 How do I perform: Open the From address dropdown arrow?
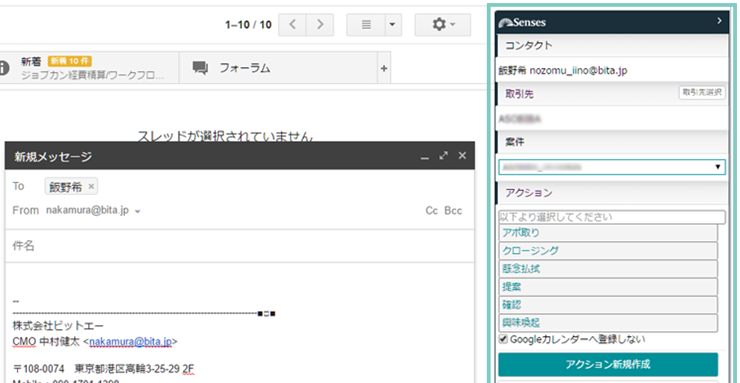click(x=137, y=212)
